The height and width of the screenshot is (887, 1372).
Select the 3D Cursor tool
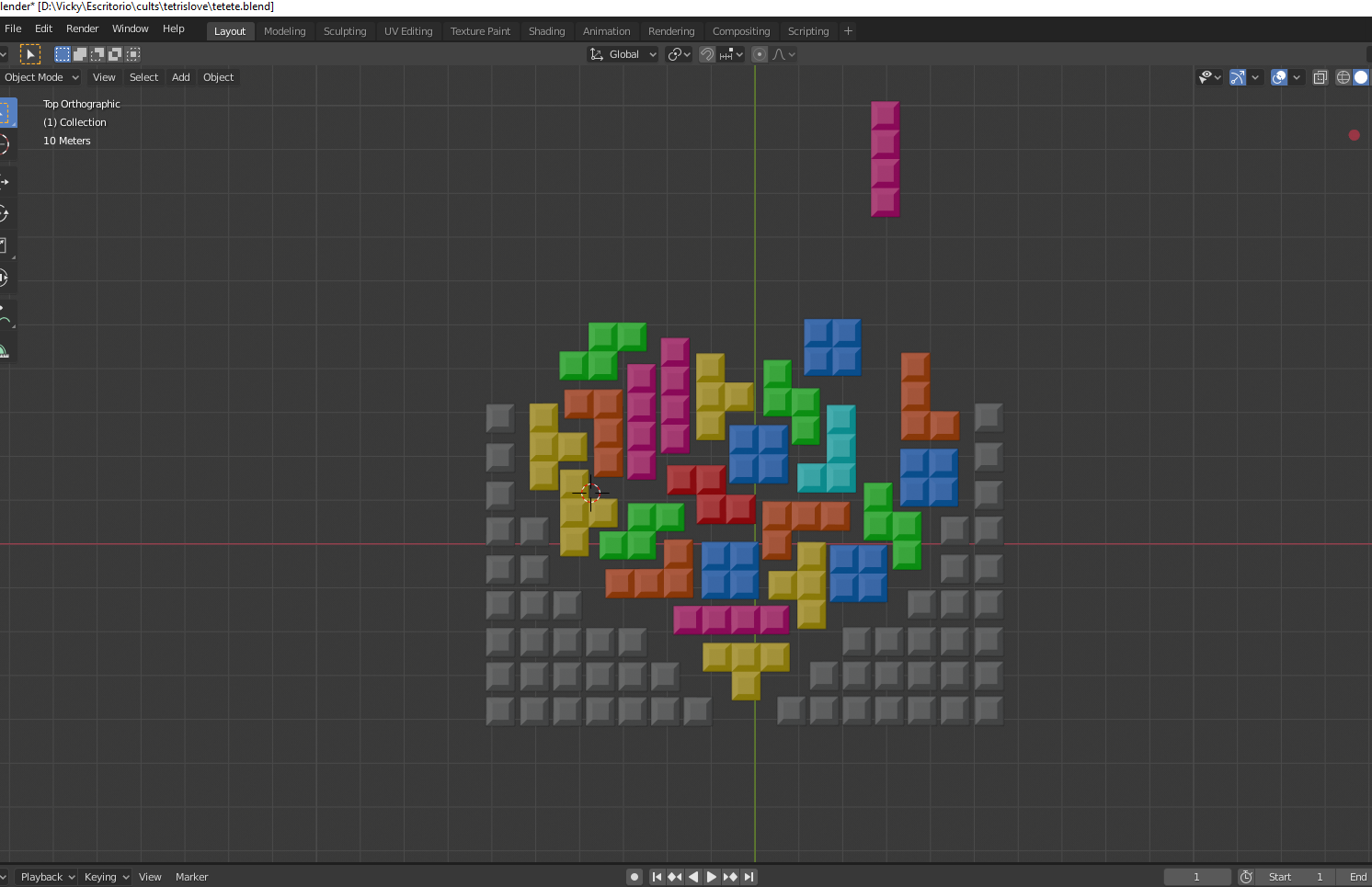coord(6,144)
